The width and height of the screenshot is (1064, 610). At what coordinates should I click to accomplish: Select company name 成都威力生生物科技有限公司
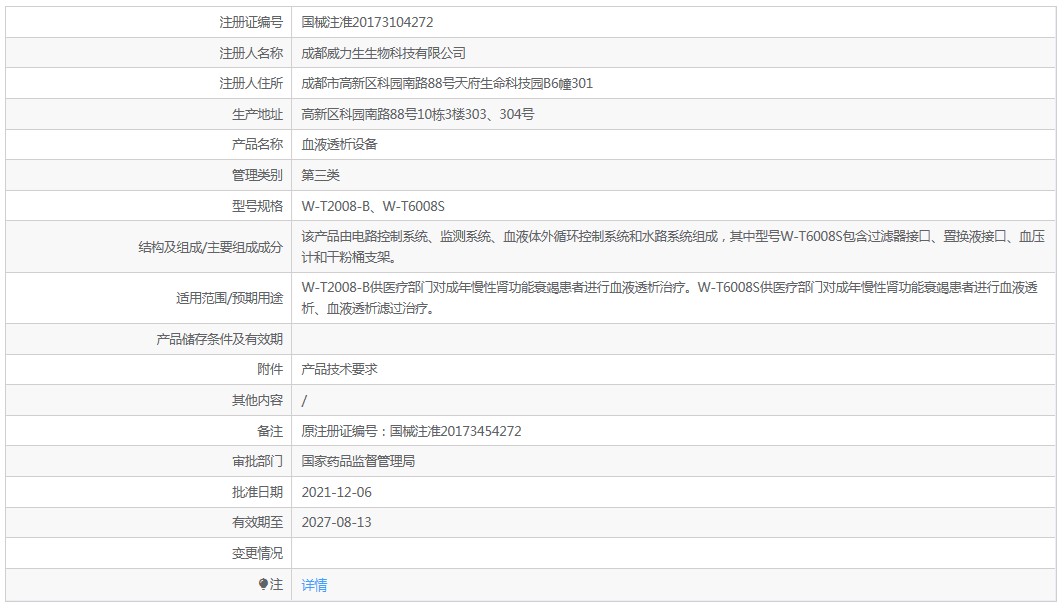point(383,53)
